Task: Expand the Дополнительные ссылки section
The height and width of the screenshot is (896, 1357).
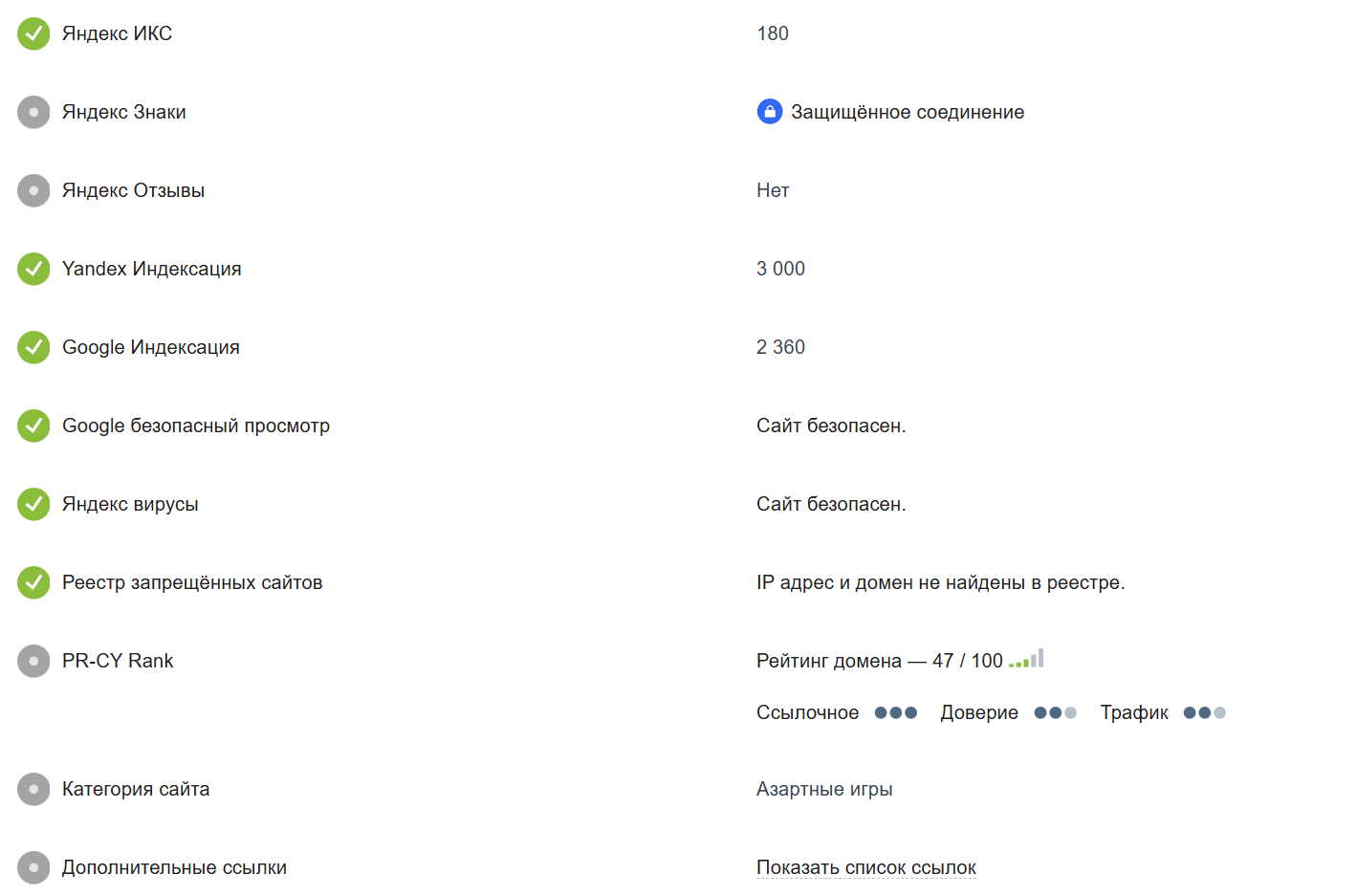Action: point(33,867)
